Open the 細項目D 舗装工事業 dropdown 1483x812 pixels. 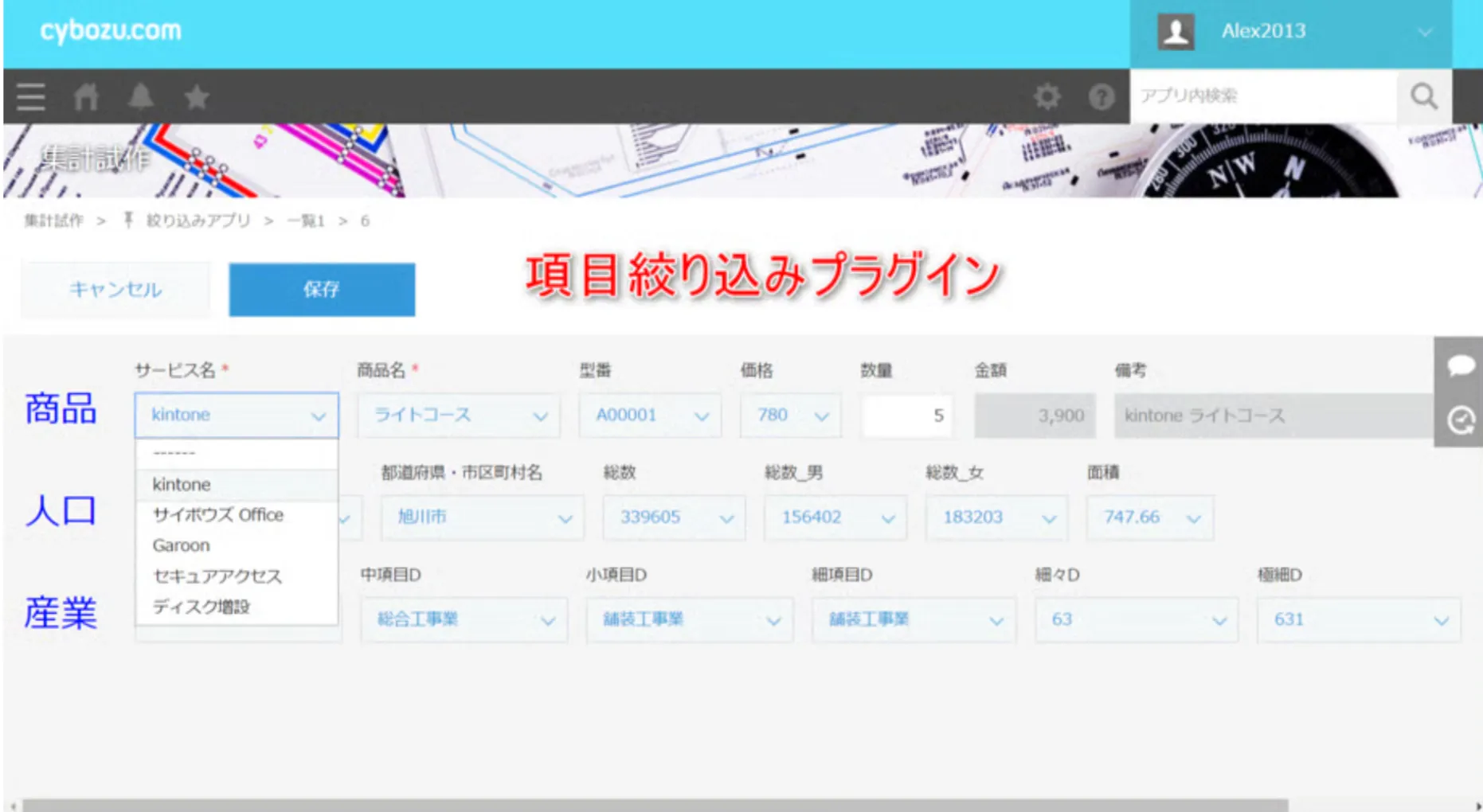(x=914, y=619)
